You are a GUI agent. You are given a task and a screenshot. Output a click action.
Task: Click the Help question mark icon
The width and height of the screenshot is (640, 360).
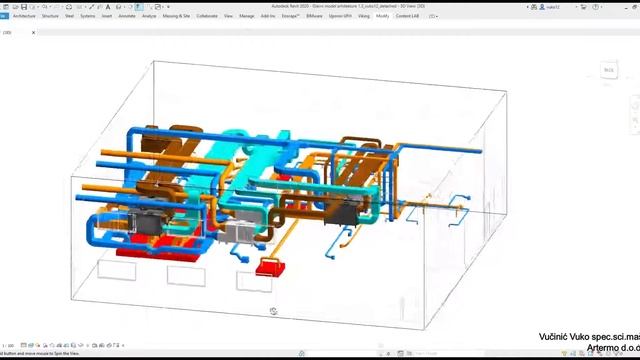(596, 7)
